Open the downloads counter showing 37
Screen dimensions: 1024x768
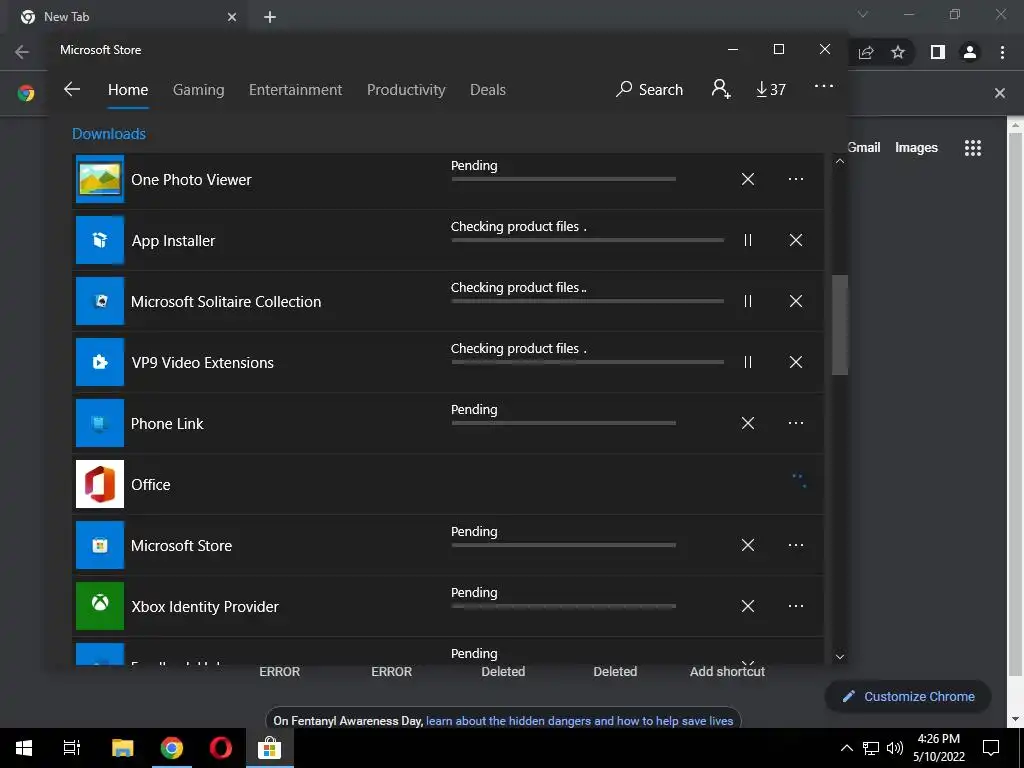771,89
